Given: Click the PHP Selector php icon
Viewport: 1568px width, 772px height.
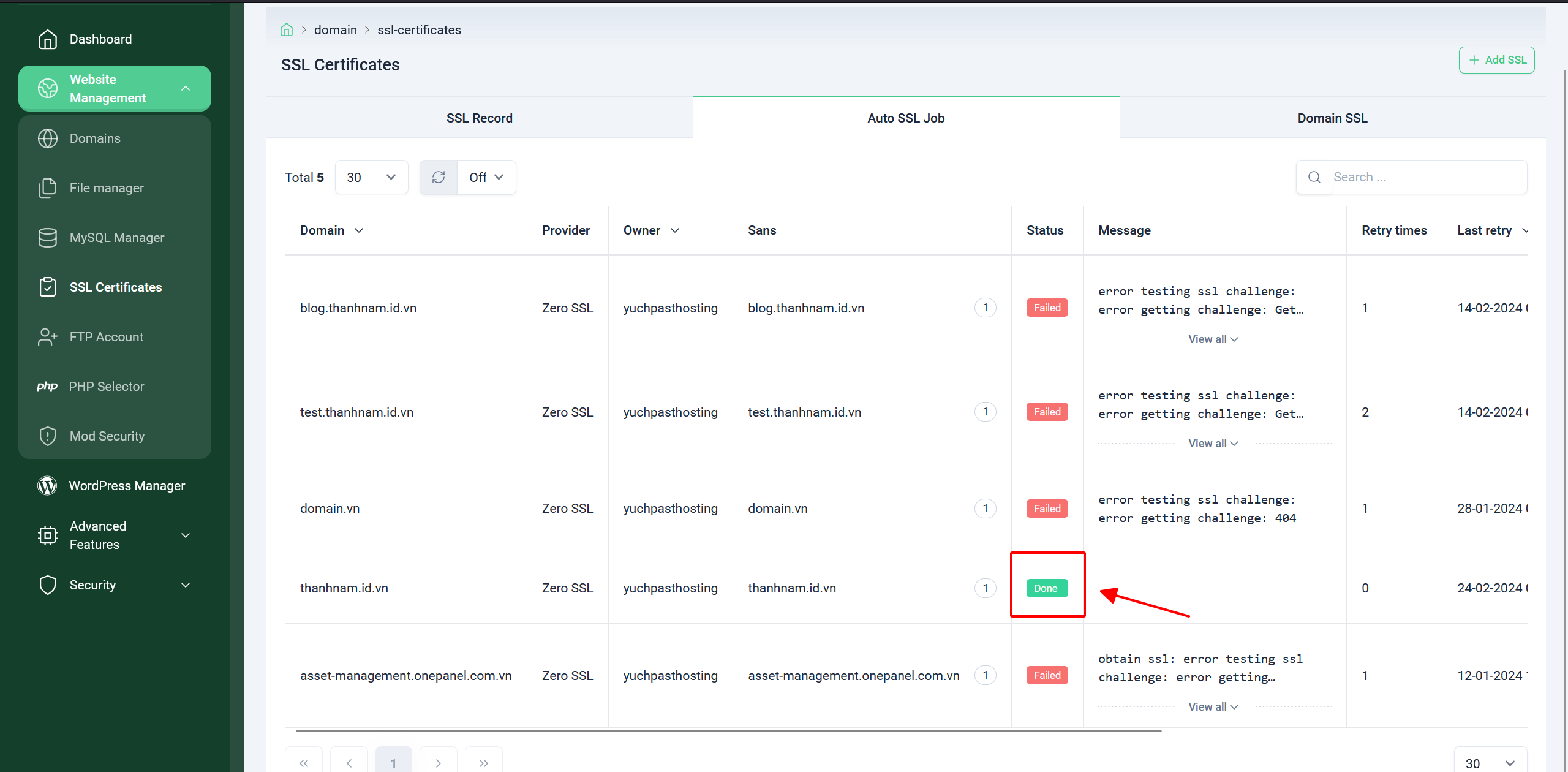Looking at the screenshot, I should click(47, 387).
